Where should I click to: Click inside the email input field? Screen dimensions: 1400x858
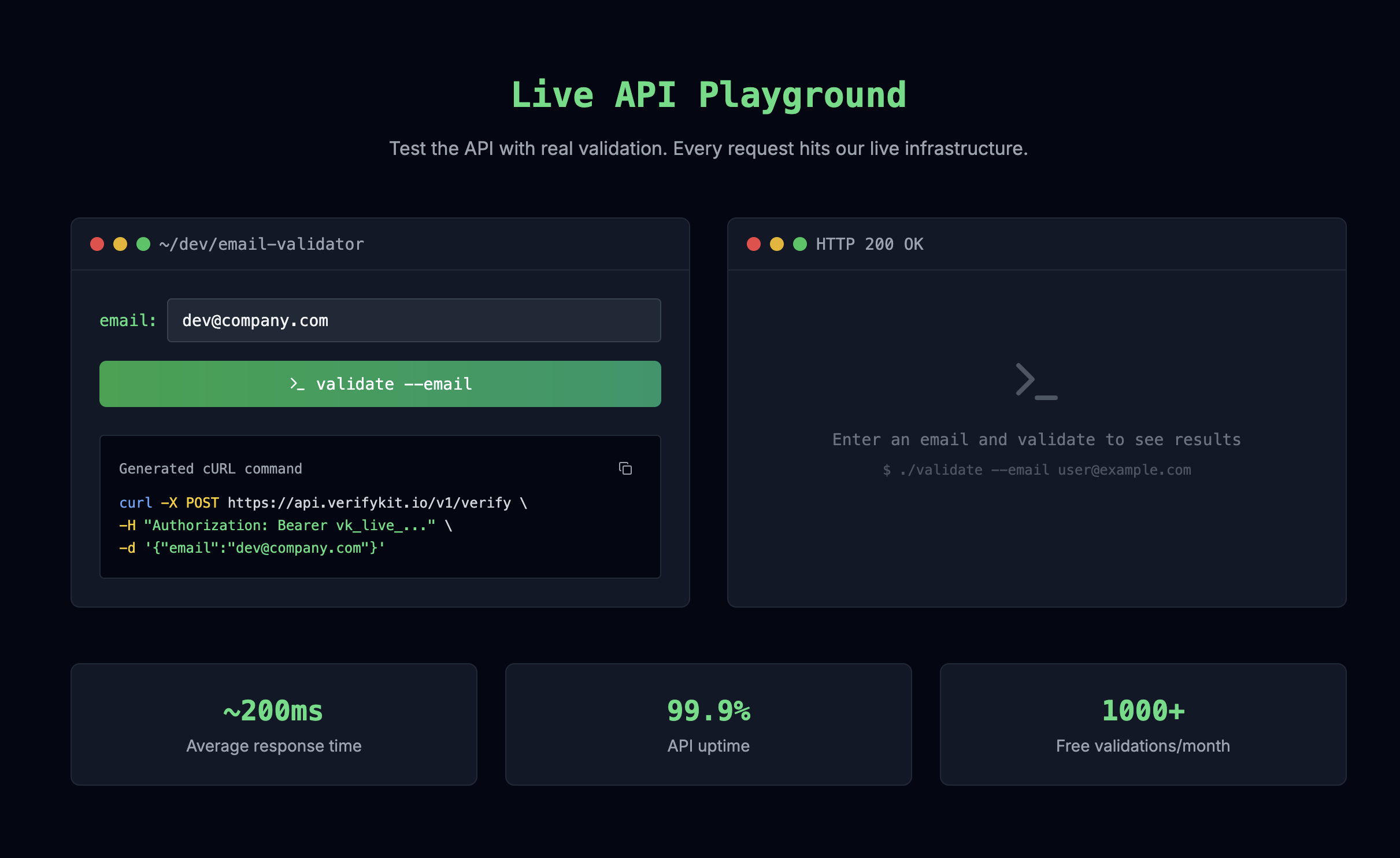[x=413, y=320]
